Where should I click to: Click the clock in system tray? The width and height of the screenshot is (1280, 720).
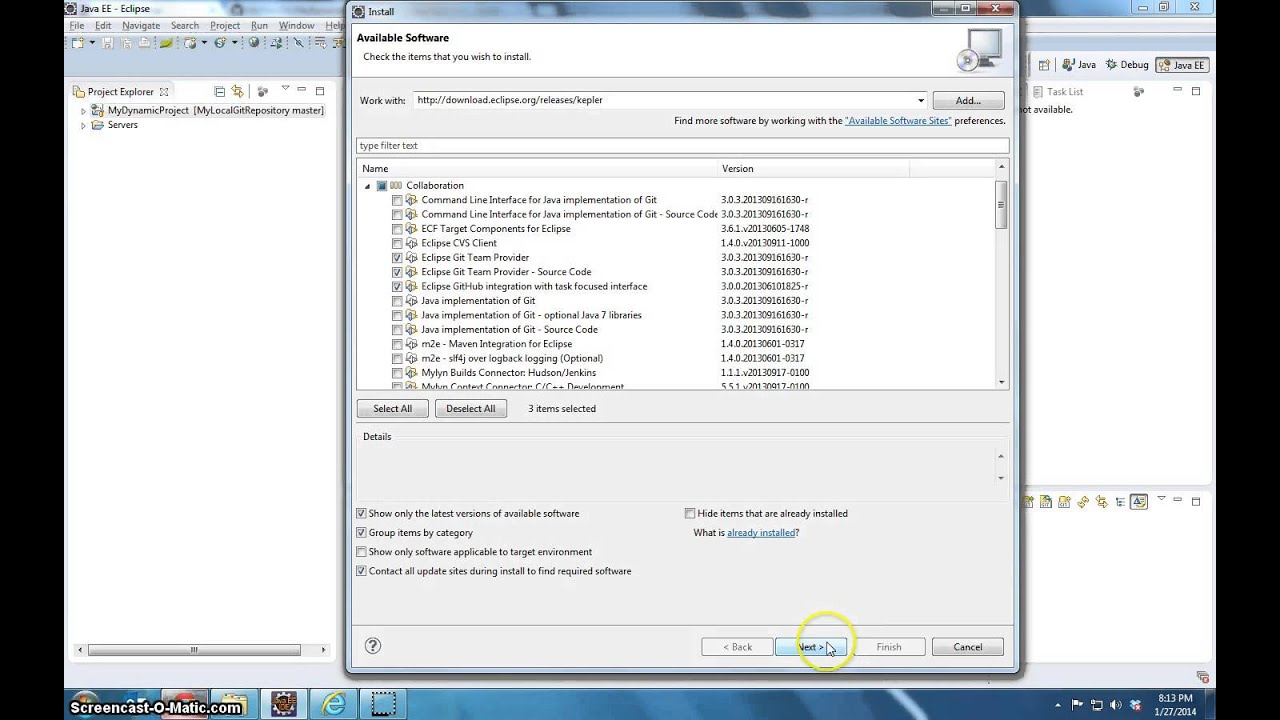[x=1175, y=704]
